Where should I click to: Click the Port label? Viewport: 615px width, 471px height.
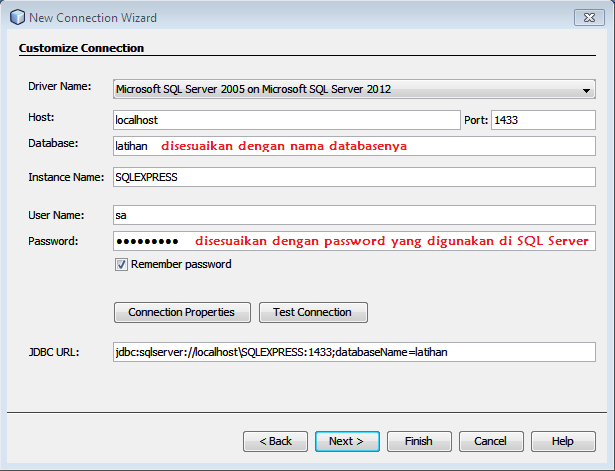point(476,120)
